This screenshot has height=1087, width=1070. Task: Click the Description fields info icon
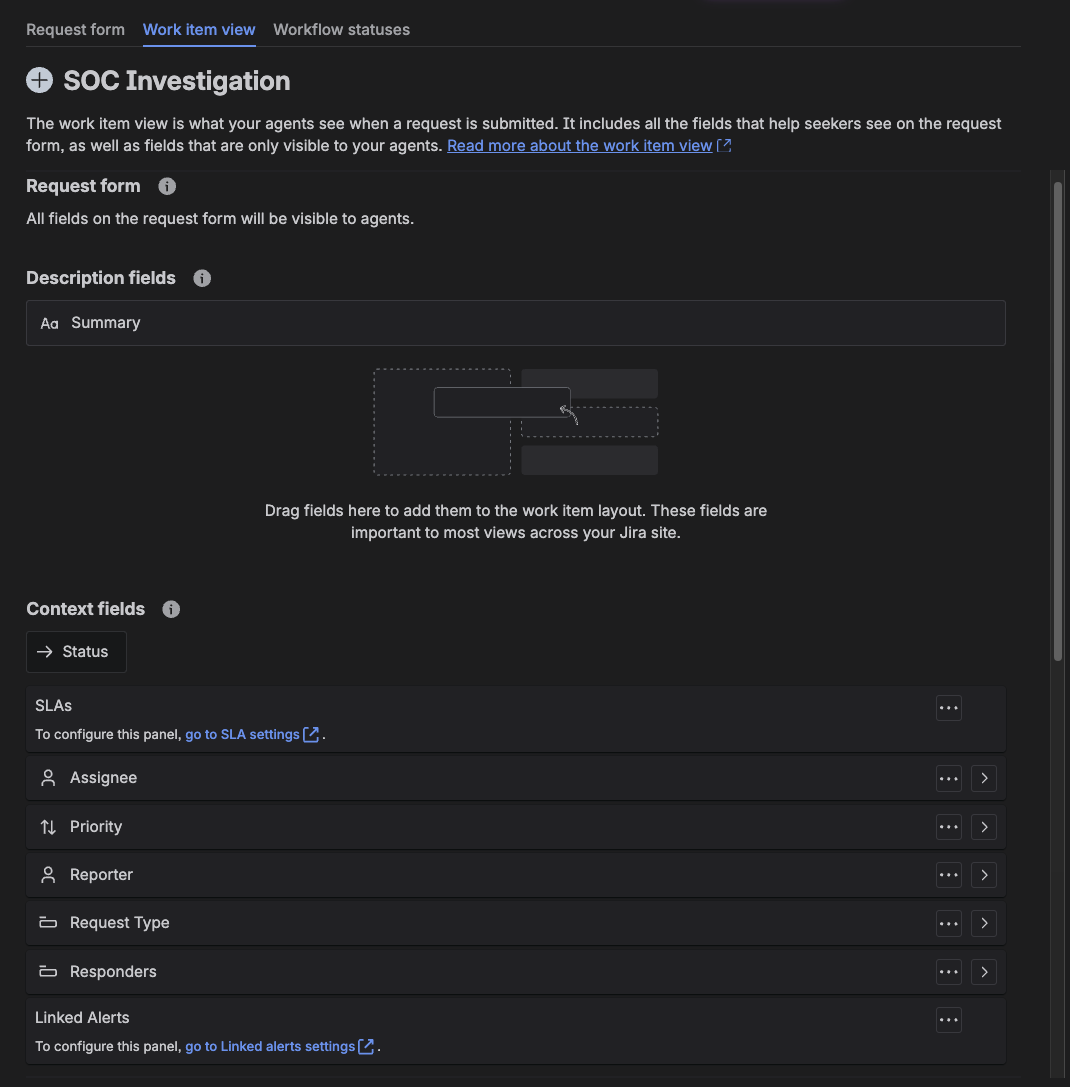click(202, 278)
